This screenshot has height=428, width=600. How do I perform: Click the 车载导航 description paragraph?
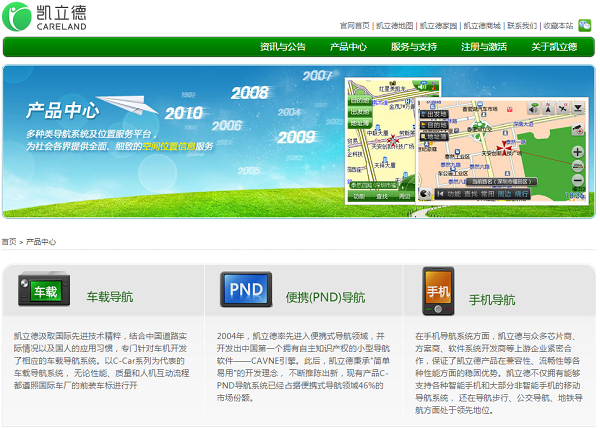[x=101, y=361]
